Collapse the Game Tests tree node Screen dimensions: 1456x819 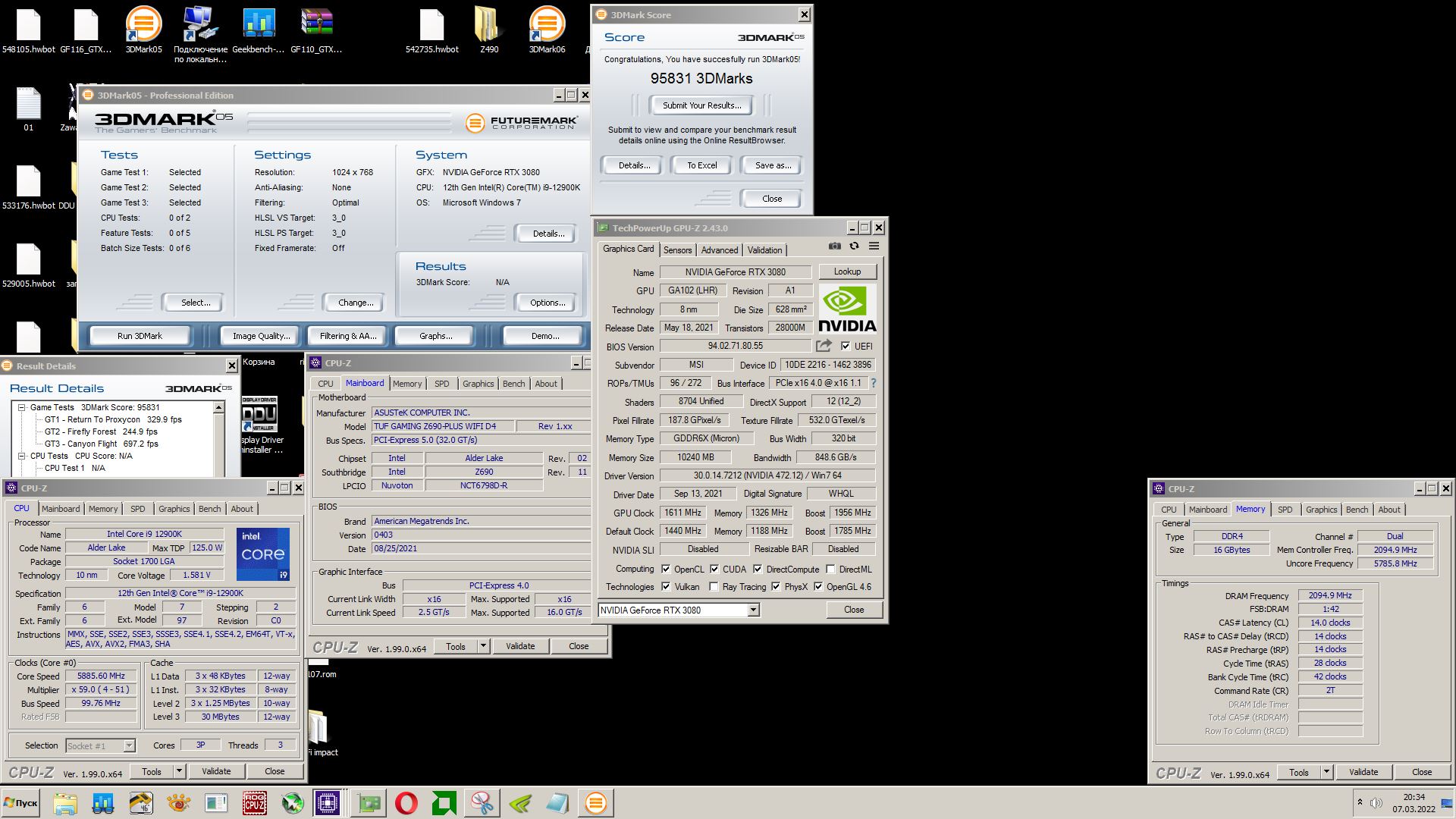click(x=22, y=407)
